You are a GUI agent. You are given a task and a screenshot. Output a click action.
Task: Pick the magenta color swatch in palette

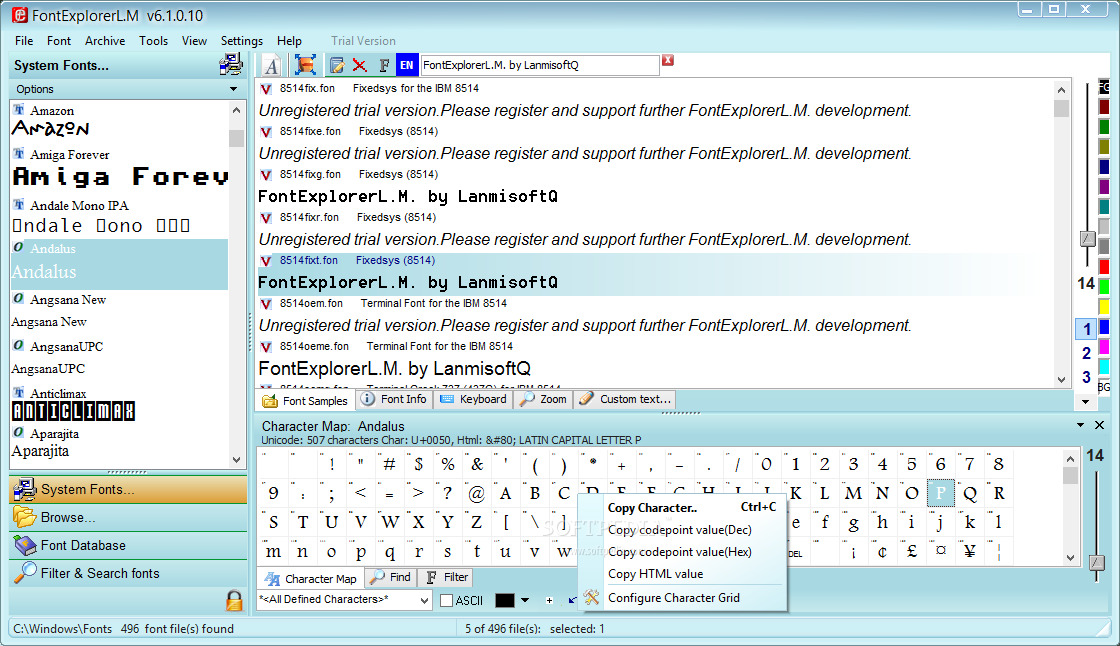[1104, 347]
